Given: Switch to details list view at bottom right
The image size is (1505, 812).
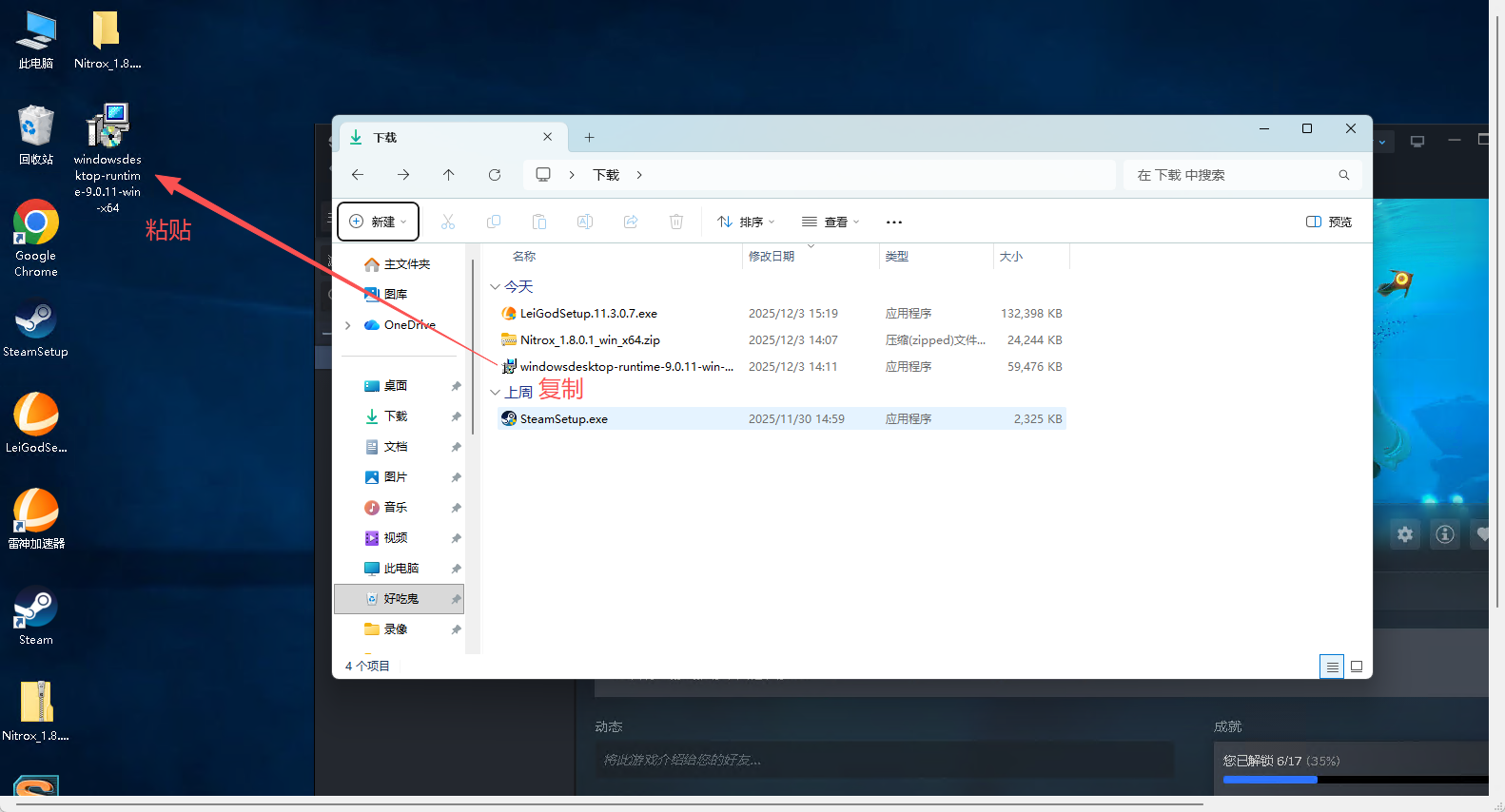Looking at the screenshot, I should coord(1332,667).
